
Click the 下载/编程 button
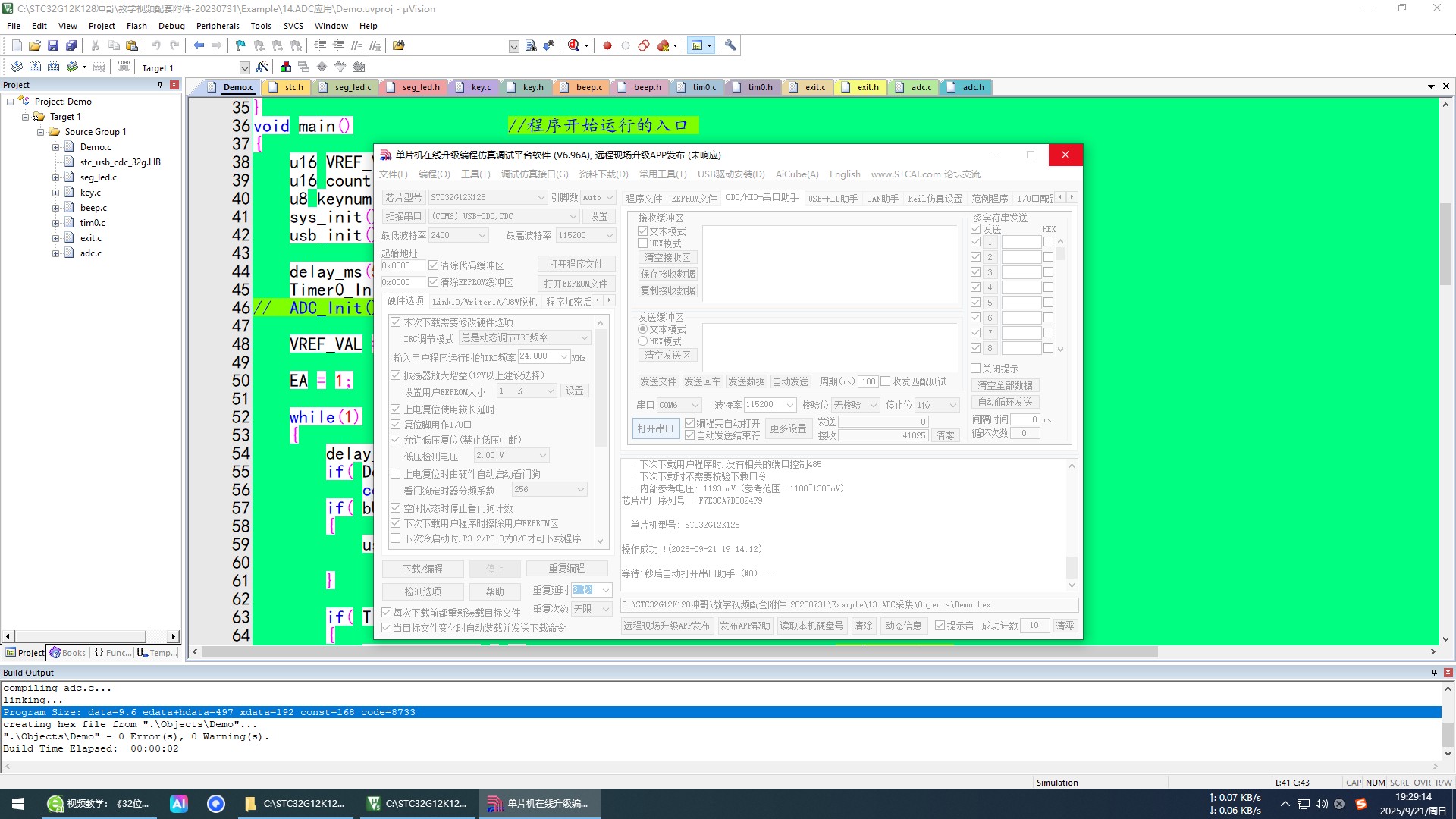tap(422, 569)
